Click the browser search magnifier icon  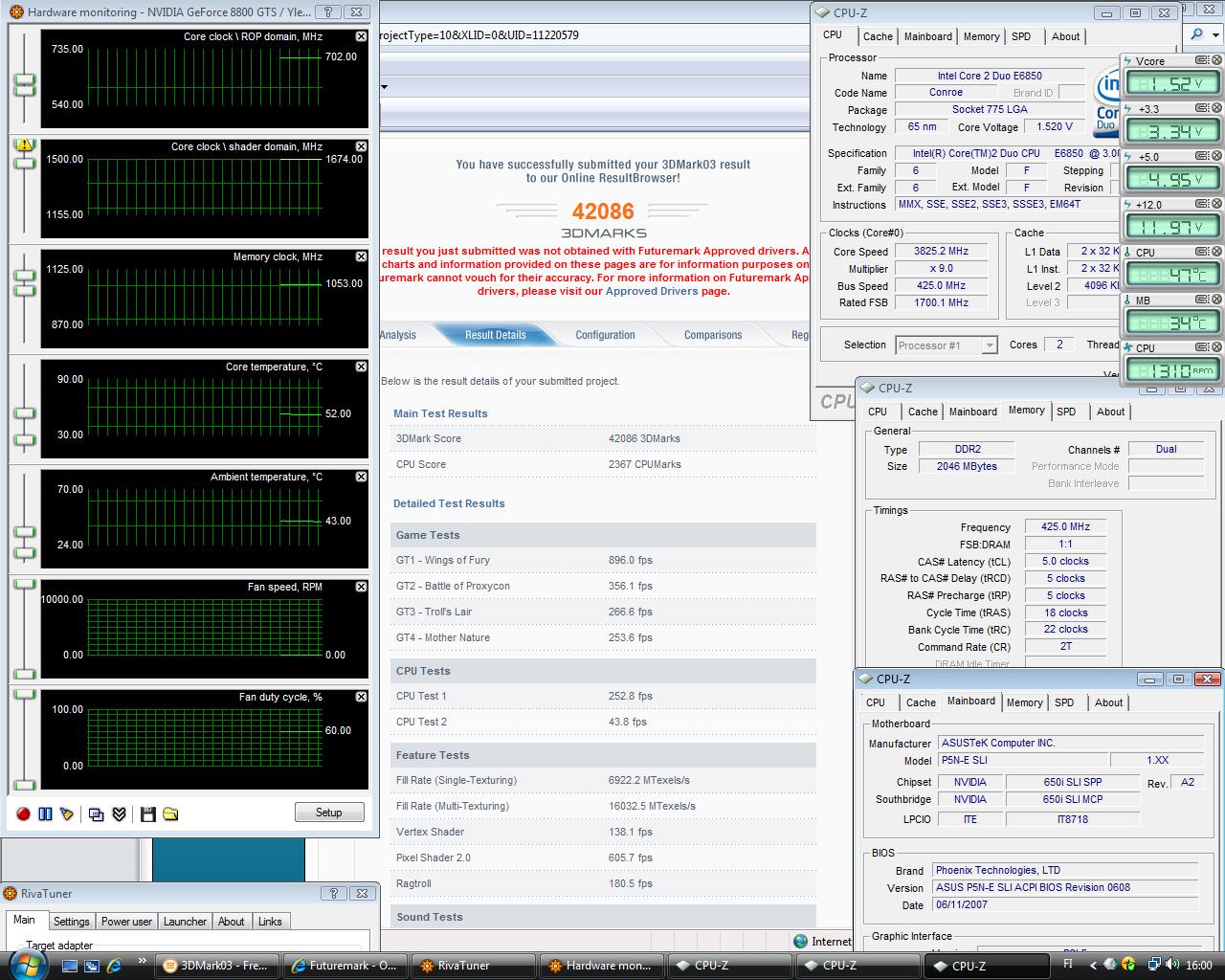[1197, 34]
